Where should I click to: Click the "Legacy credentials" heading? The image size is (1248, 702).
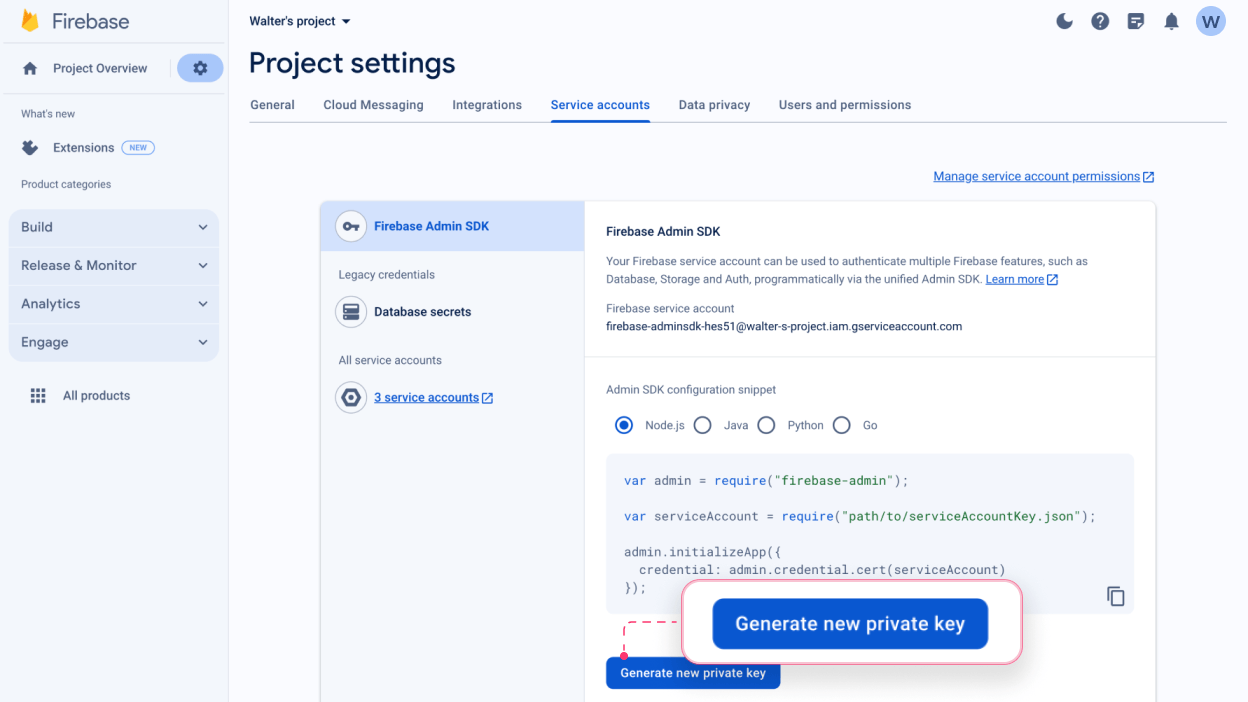click(387, 275)
